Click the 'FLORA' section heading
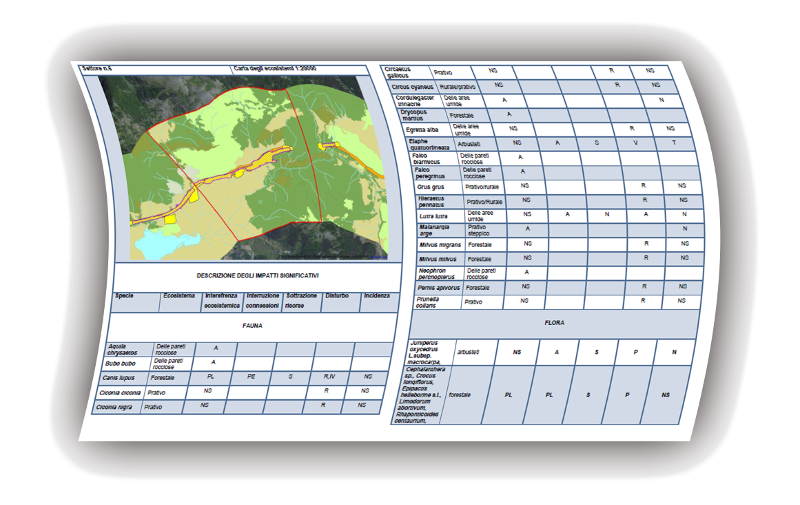The height and width of the screenshot is (505, 800). tap(554, 323)
